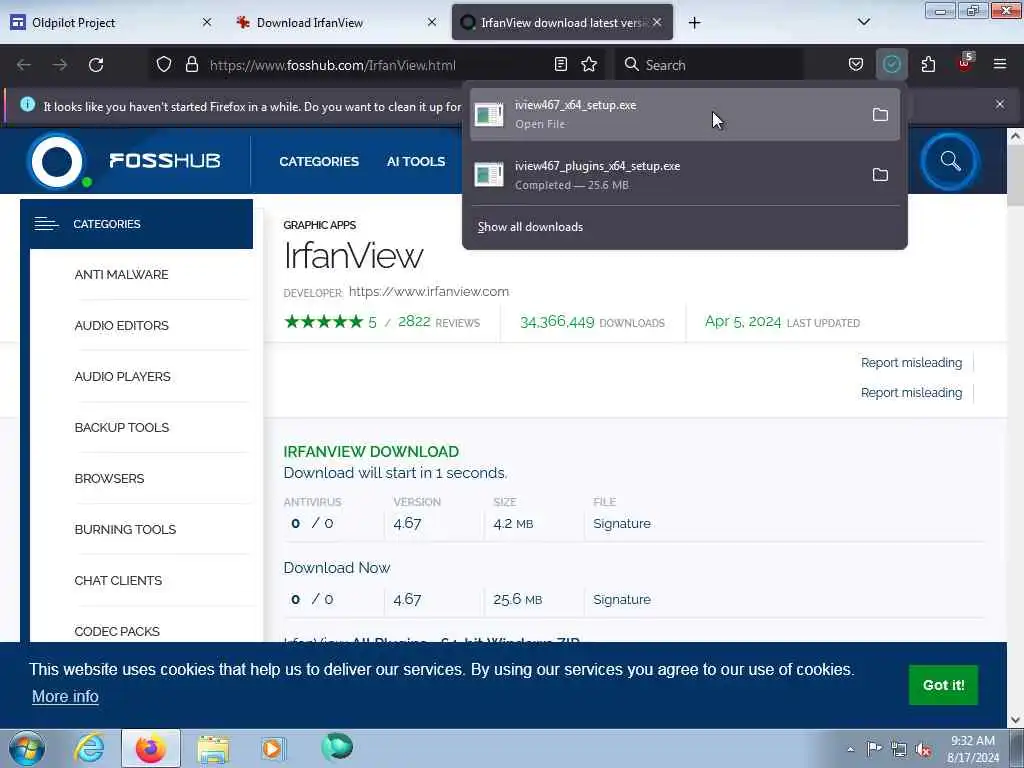The image size is (1024, 768).
Task: Open the FossHub site search magnifier
Action: (x=950, y=161)
